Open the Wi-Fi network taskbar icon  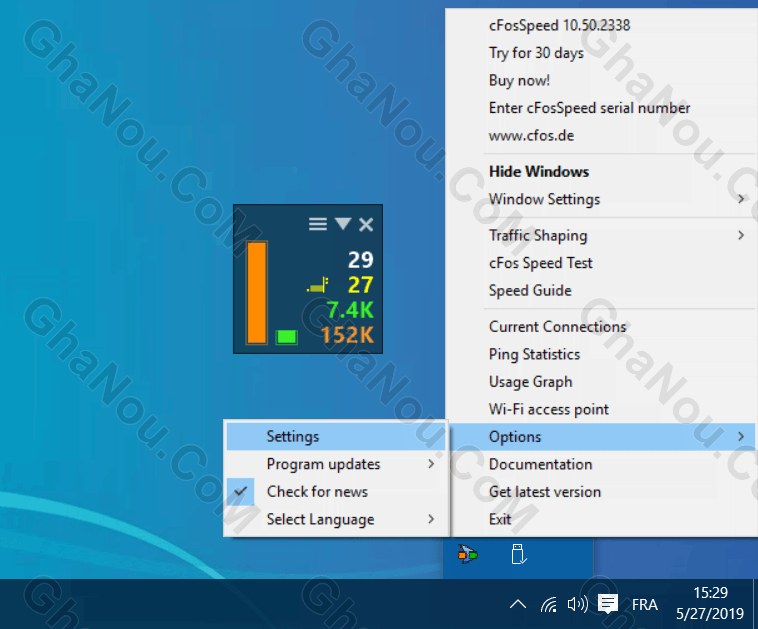click(549, 604)
